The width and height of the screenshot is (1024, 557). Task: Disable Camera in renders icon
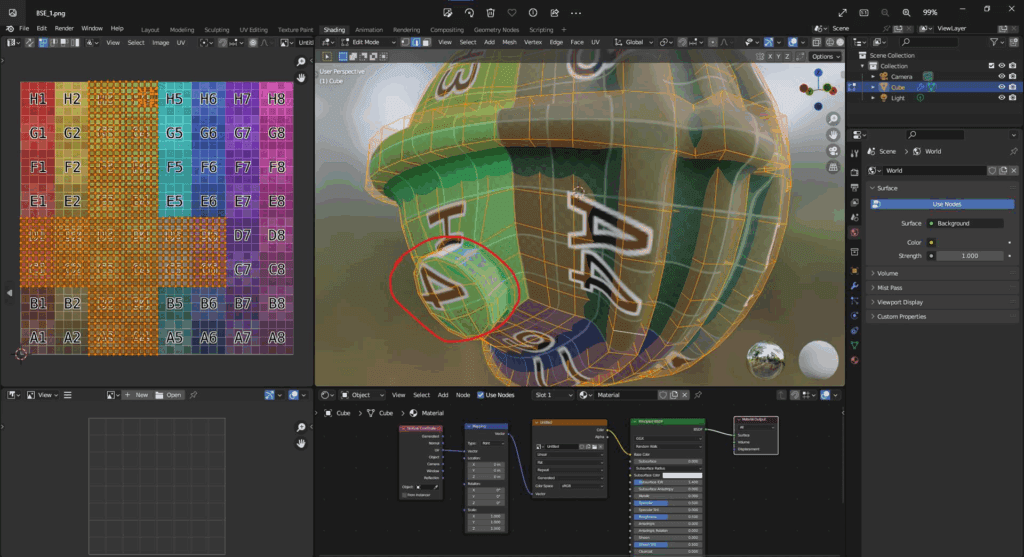click(x=1012, y=76)
